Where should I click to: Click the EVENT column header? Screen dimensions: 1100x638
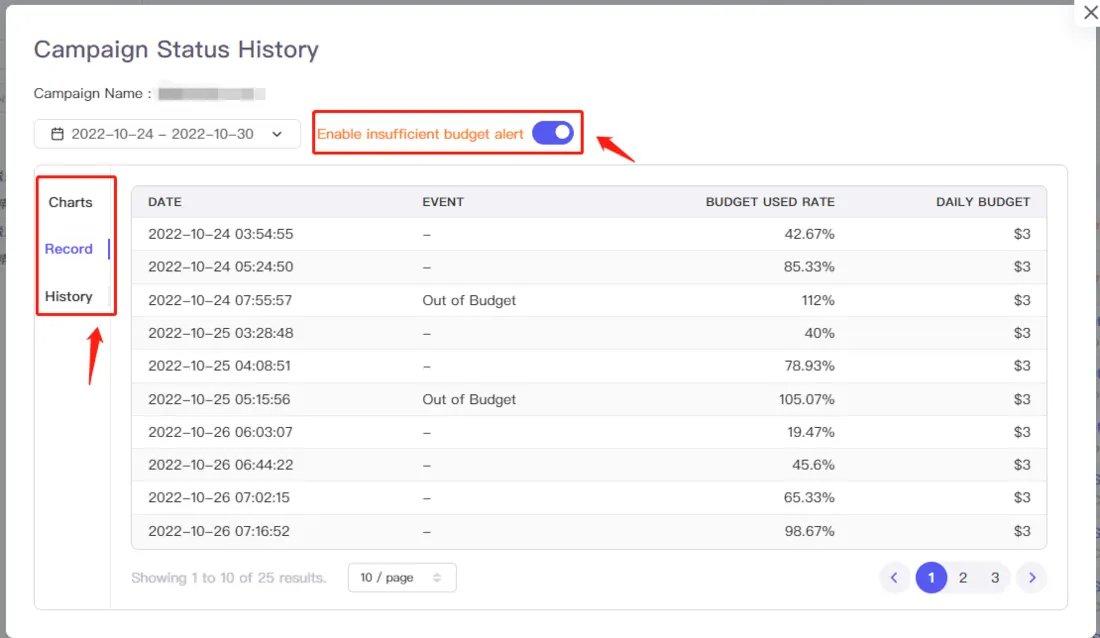click(x=445, y=201)
